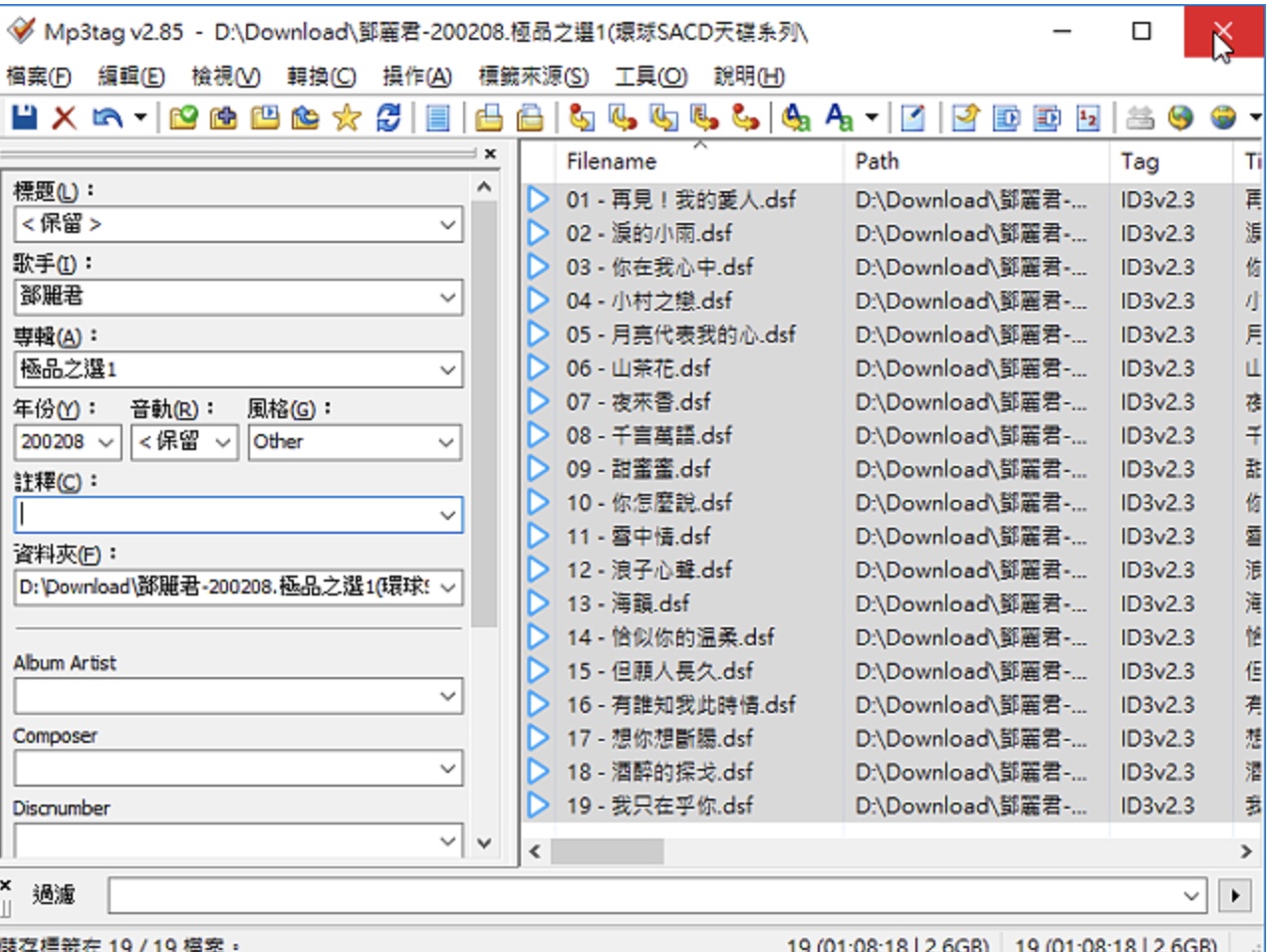The image size is (1275, 952).
Task: Click the Auto-numbering wizard icon
Action: (x=1088, y=118)
